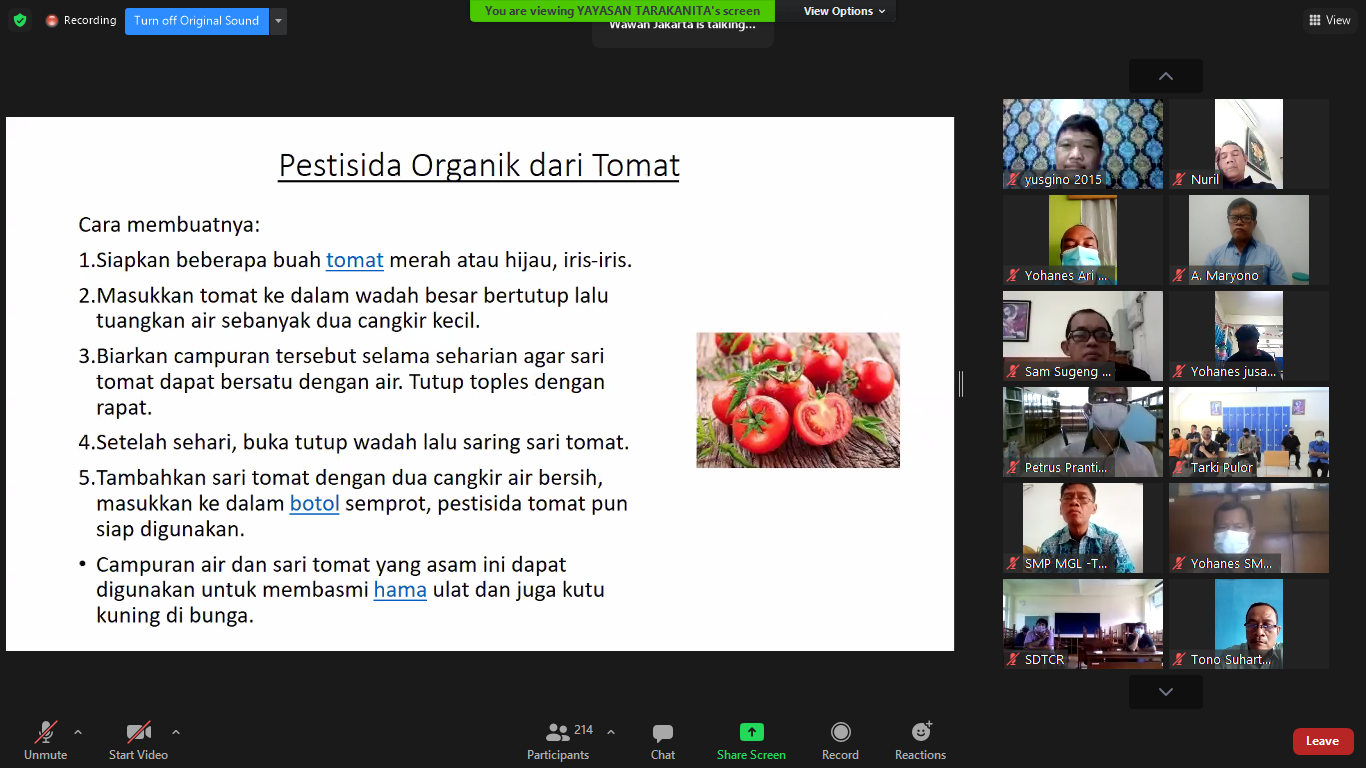The width and height of the screenshot is (1366, 768).
Task: Click the tomato picture on the slide
Action: click(x=798, y=400)
